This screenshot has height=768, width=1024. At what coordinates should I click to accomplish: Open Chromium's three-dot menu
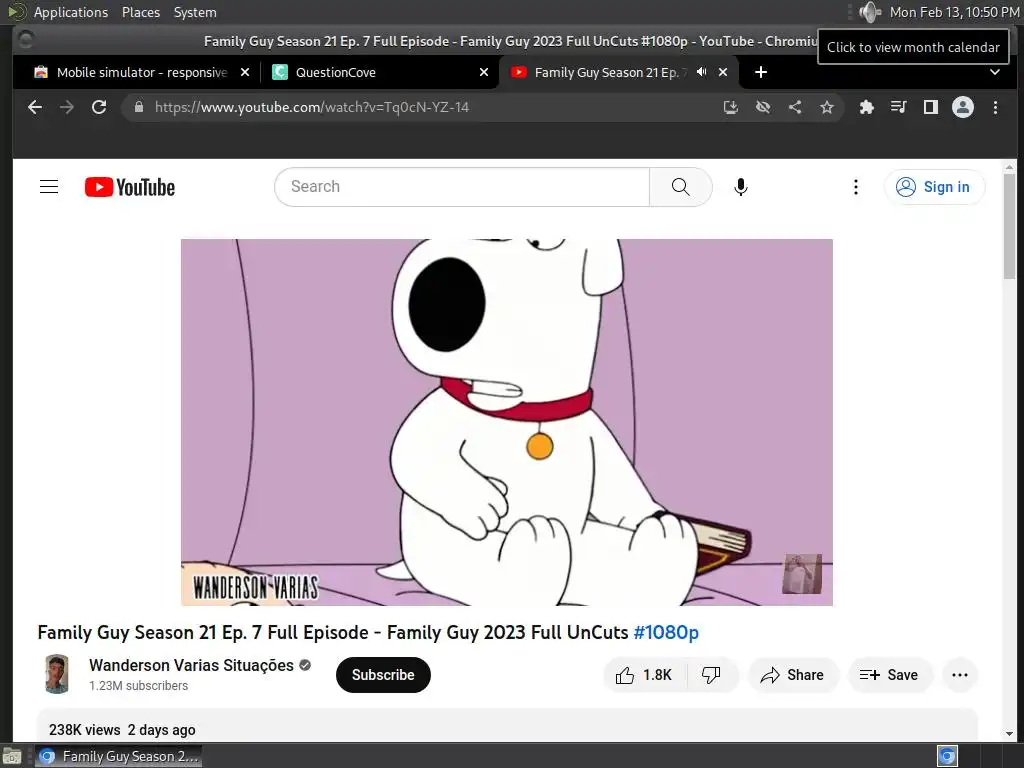point(995,107)
